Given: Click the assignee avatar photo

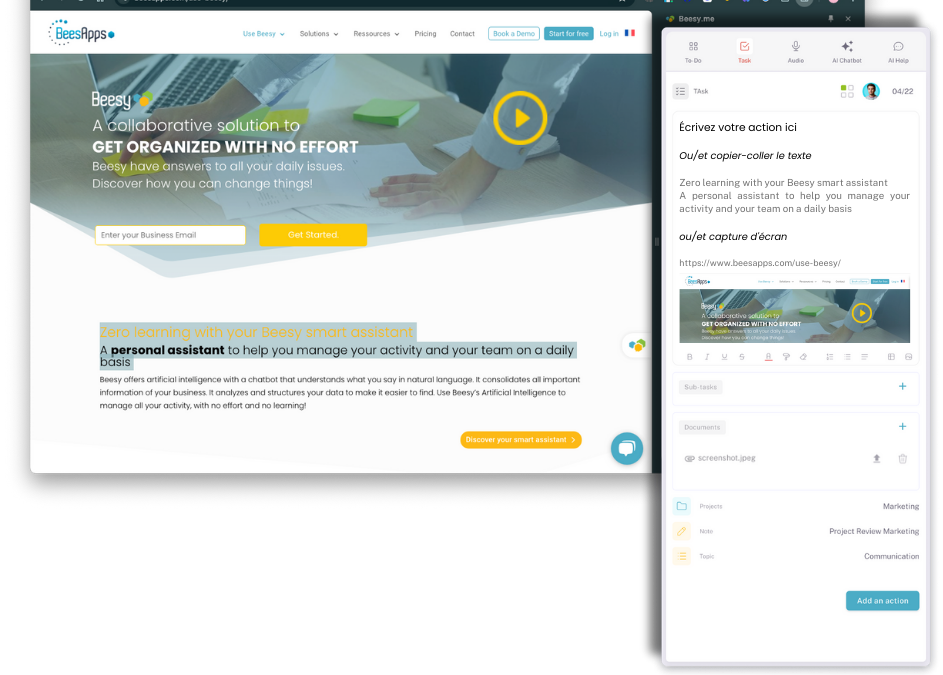Looking at the screenshot, I should [871, 91].
